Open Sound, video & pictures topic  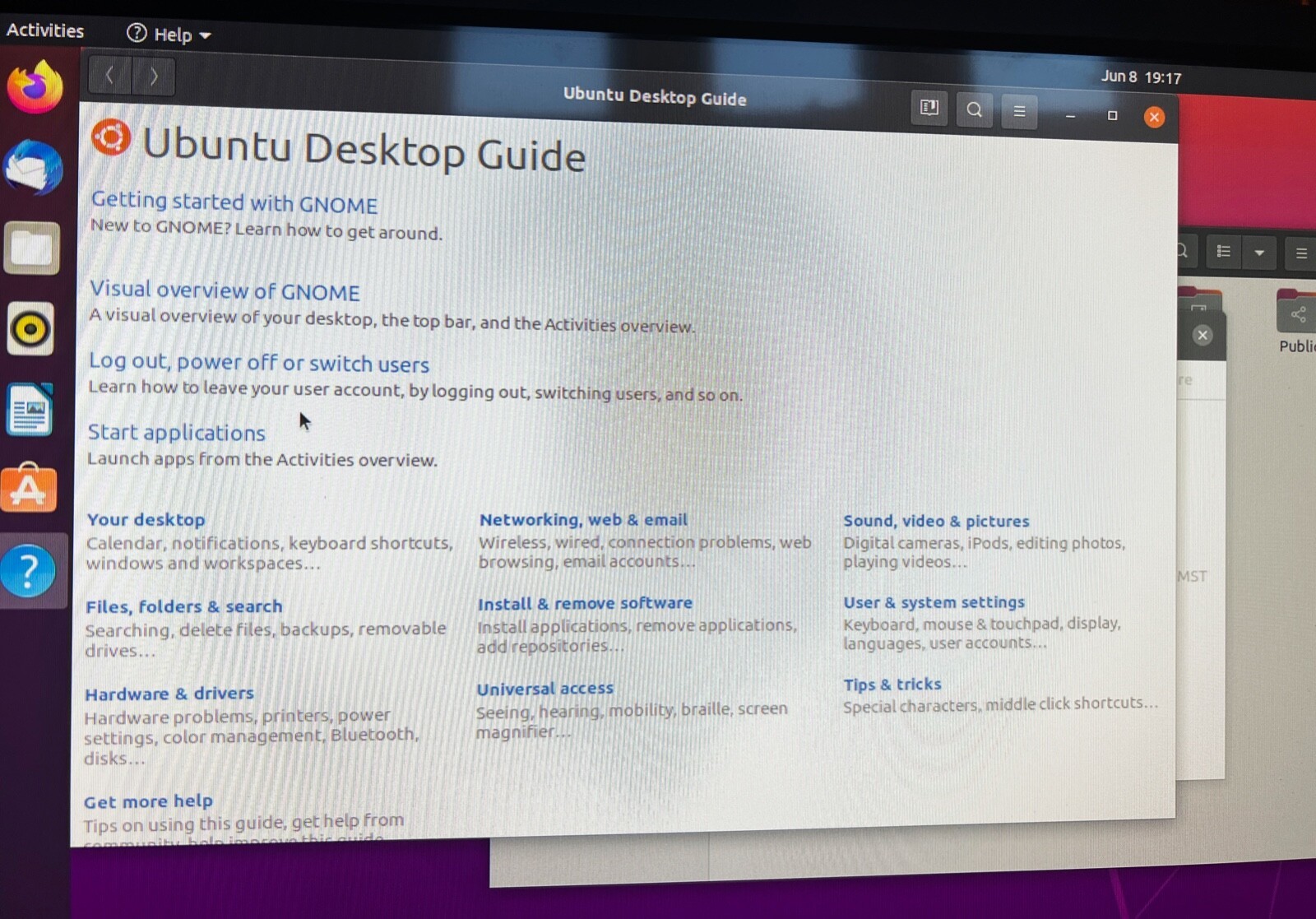936,521
